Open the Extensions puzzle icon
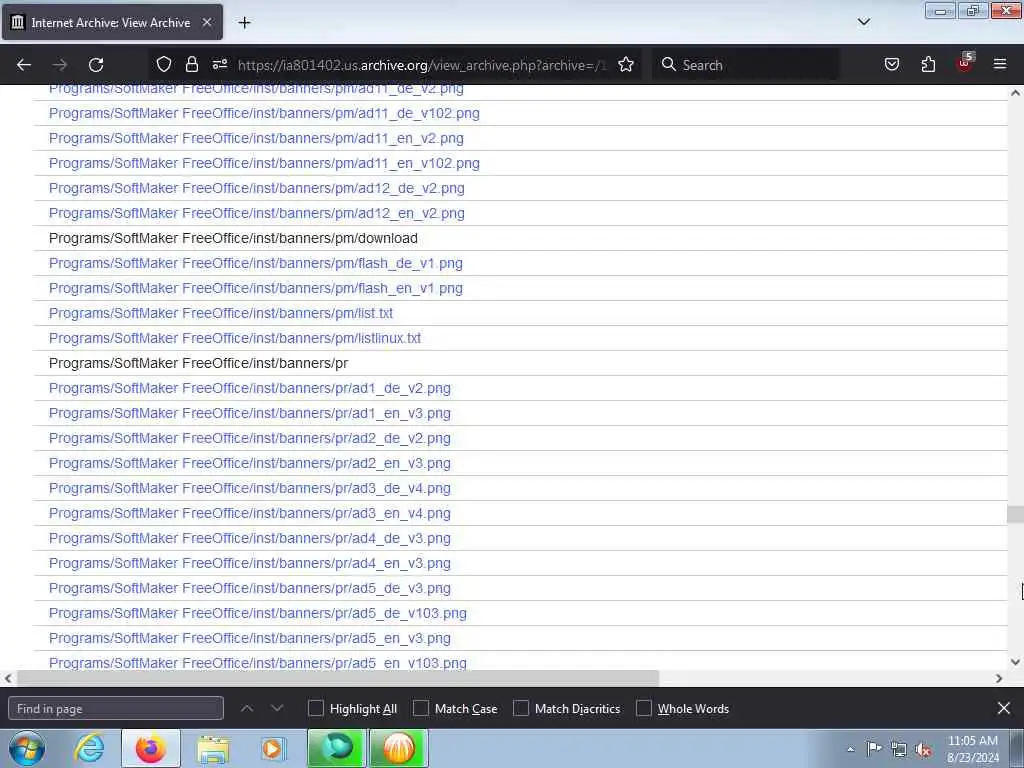 pyautogui.click(x=928, y=65)
